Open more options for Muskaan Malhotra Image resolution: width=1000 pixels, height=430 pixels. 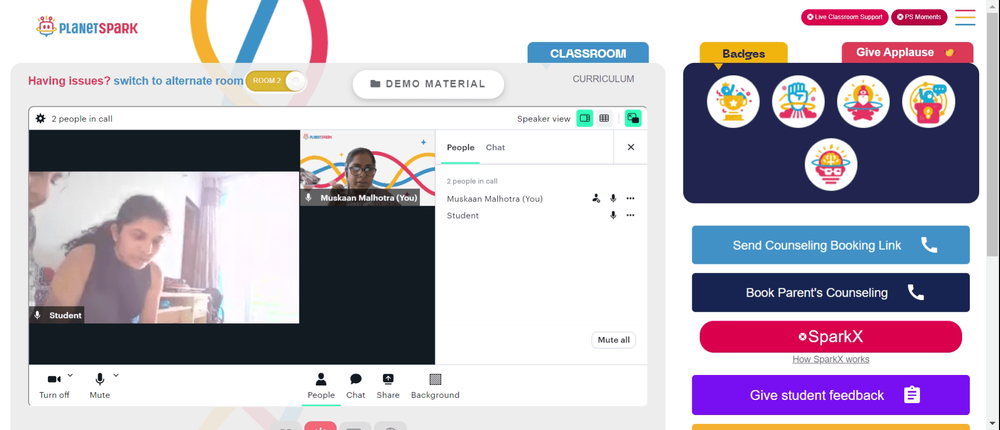click(630, 198)
